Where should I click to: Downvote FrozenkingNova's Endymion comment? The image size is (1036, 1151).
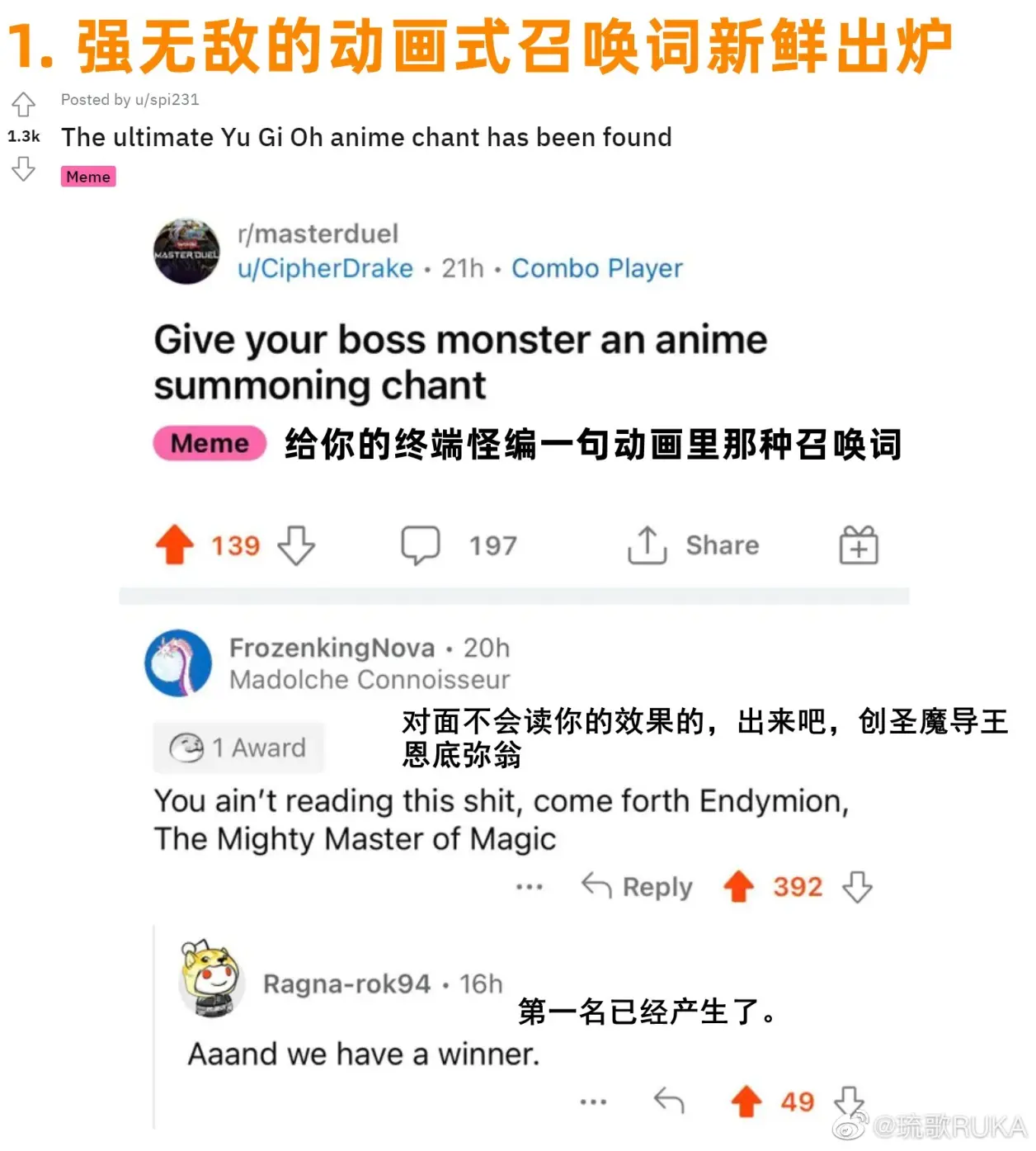pos(857,887)
